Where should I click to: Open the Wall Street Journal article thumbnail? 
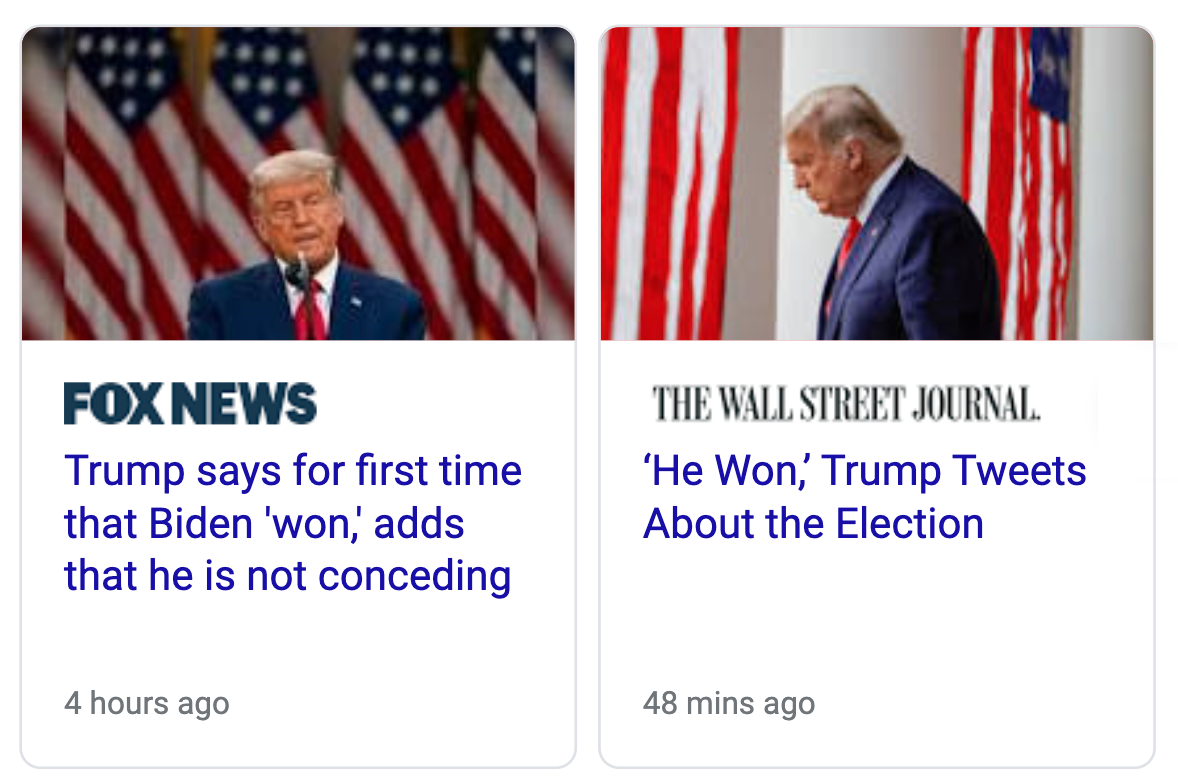(x=876, y=183)
